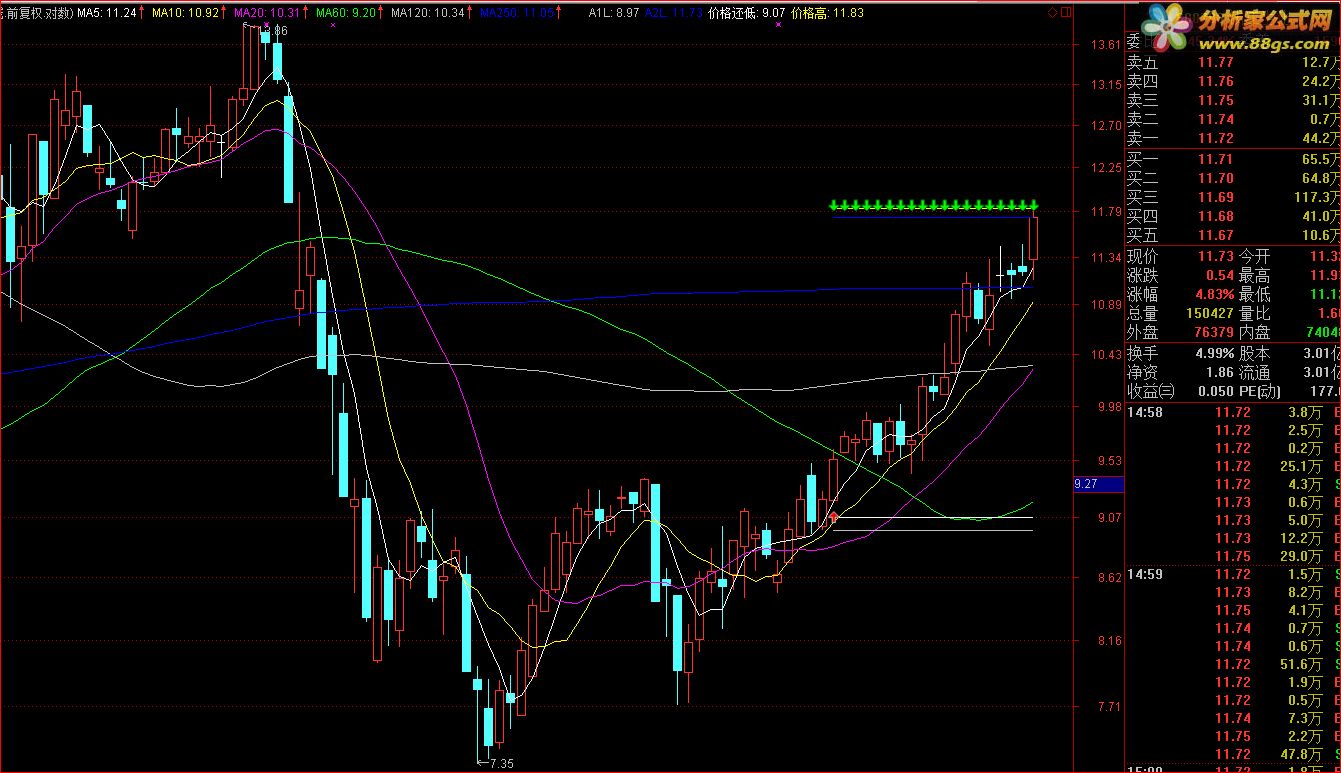Click the 外盘 76379 value
The image size is (1341, 773).
point(1212,332)
